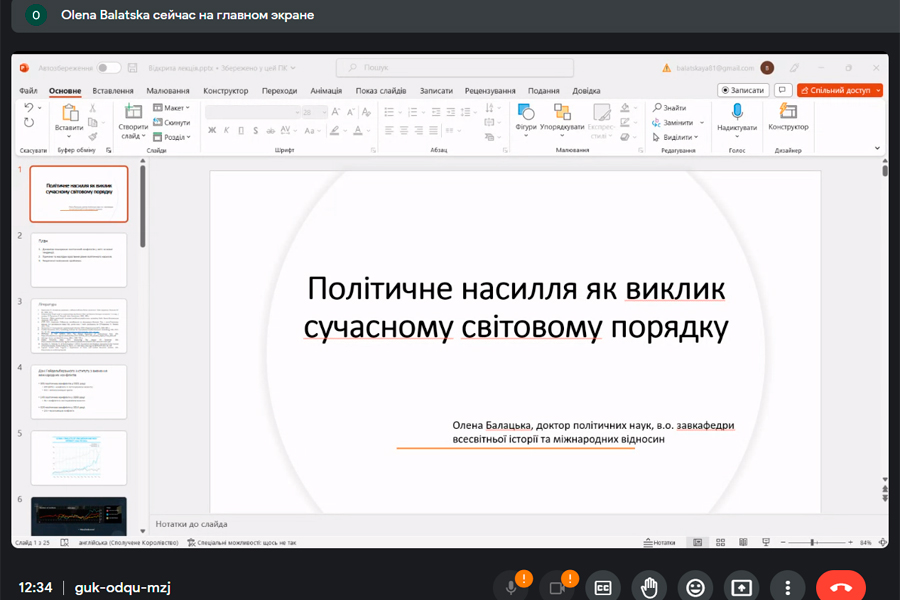Click the Надиктувати (Dictate) microphone icon
Viewport: 900px width, 600px height.
click(736, 112)
